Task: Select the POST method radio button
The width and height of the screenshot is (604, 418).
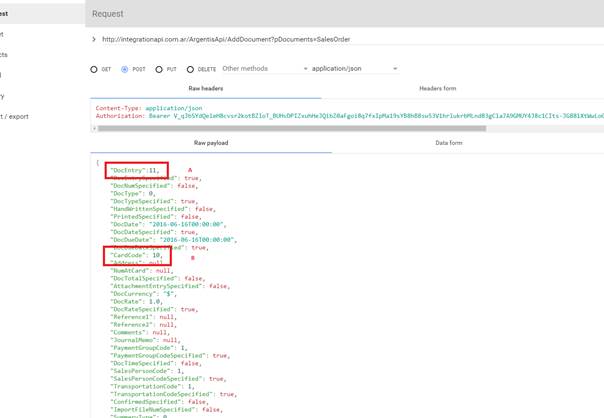Action: point(125,70)
